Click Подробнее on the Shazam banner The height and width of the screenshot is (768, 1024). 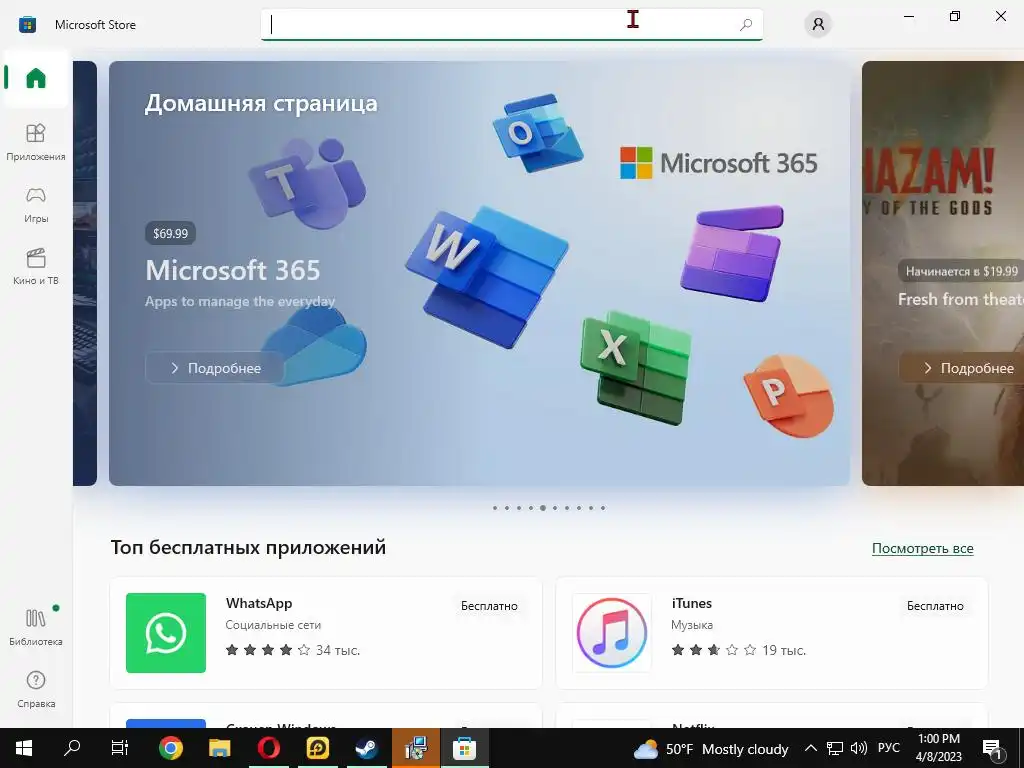961,368
